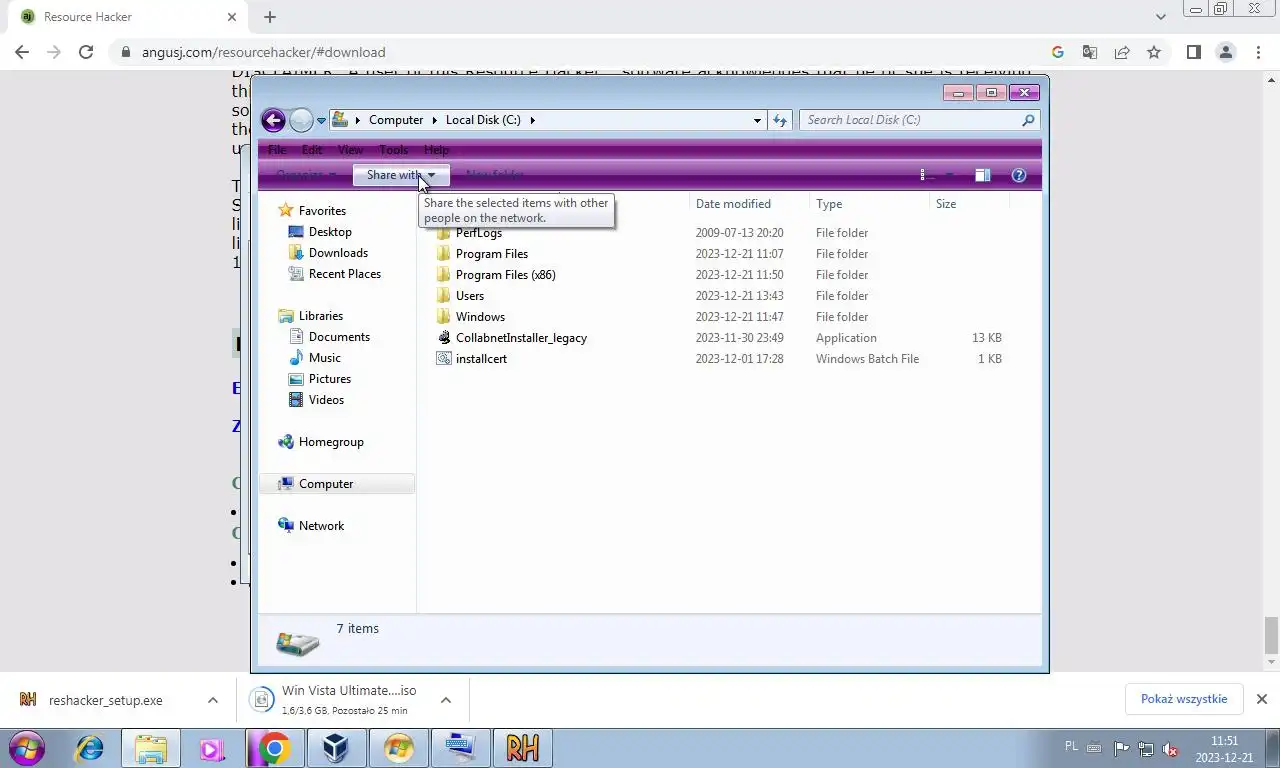Open recent pages dropdown beside forward button
This screenshot has width=1280, height=768.
[x=321, y=120]
